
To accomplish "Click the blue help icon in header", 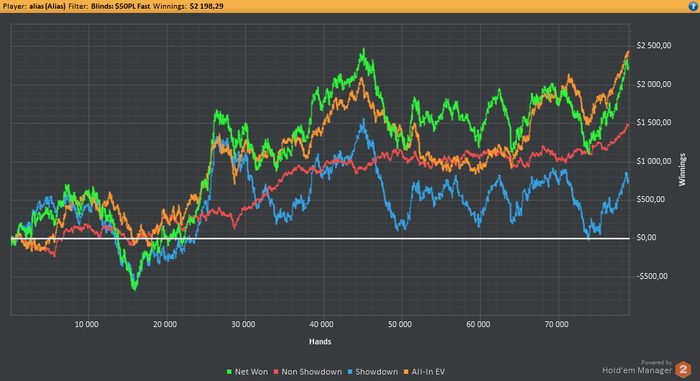I will point(693,6).
